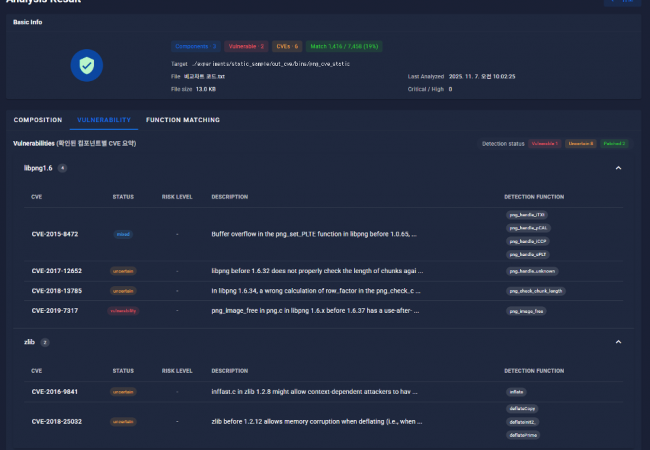The height and width of the screenshot is (450, 650).
Task: Click the red Vulnerable count badge
Action: (x=247, y=46)
